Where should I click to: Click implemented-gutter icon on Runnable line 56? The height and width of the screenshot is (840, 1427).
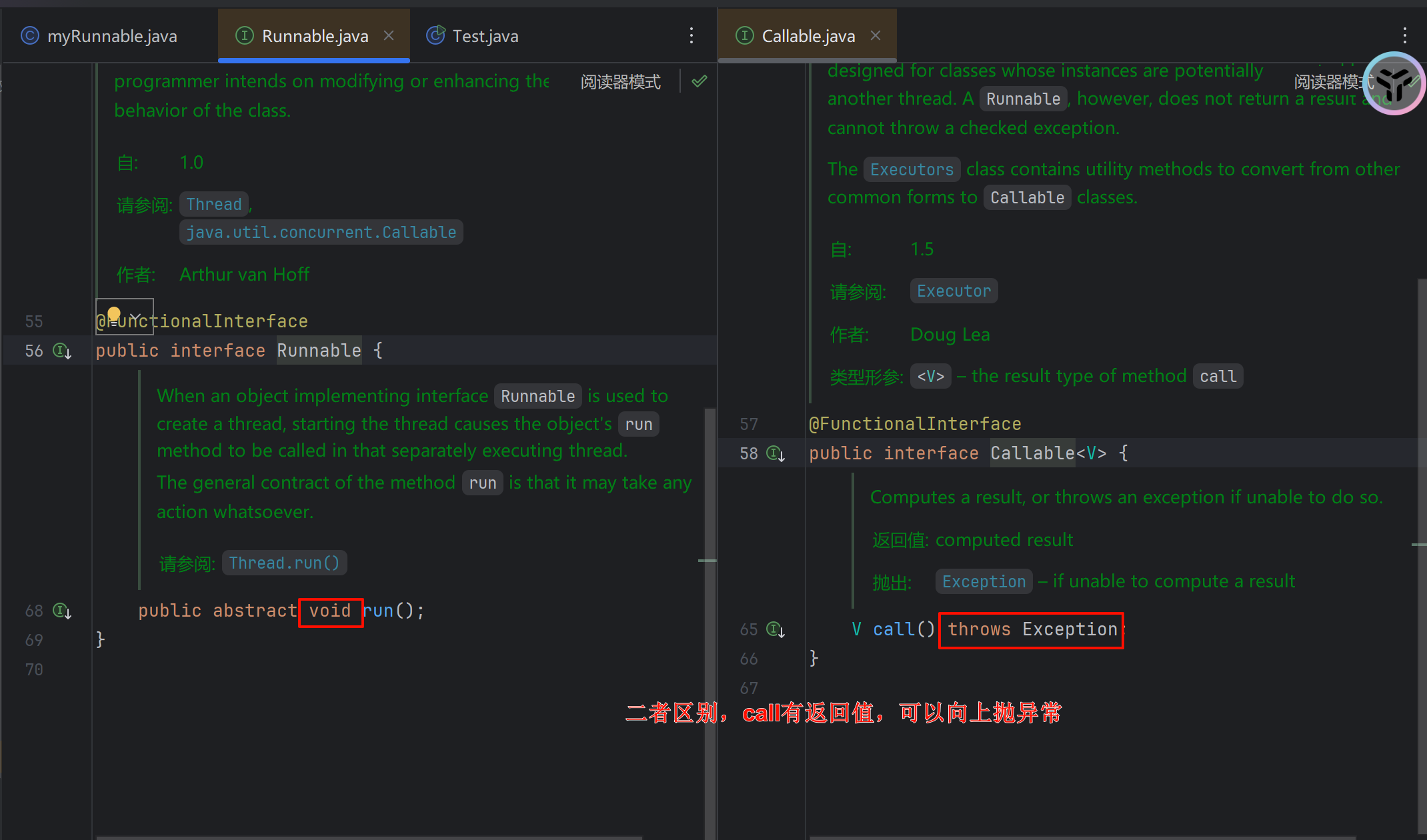(x=62, y=351)
